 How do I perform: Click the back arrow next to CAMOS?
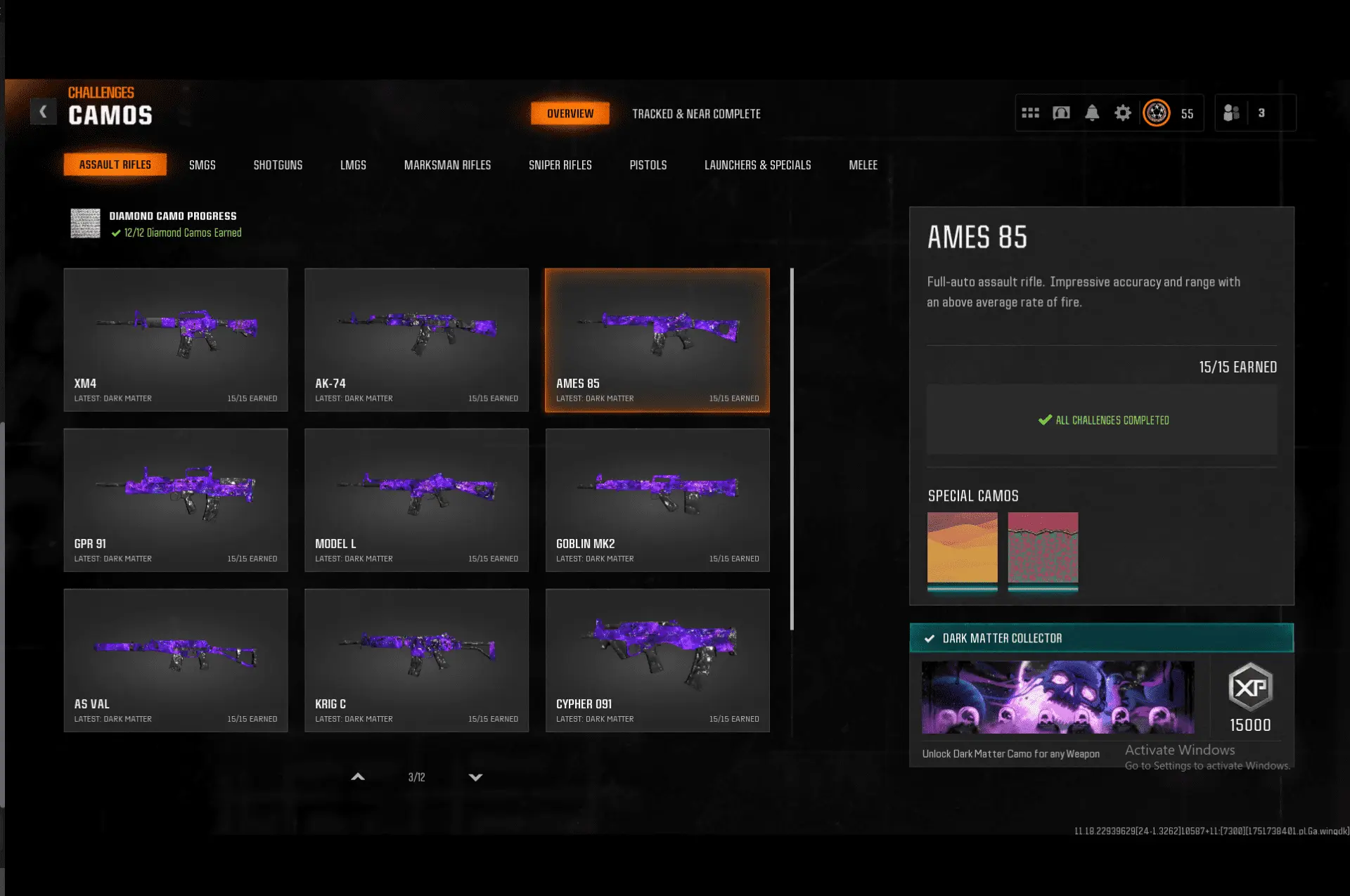point(43,112)
